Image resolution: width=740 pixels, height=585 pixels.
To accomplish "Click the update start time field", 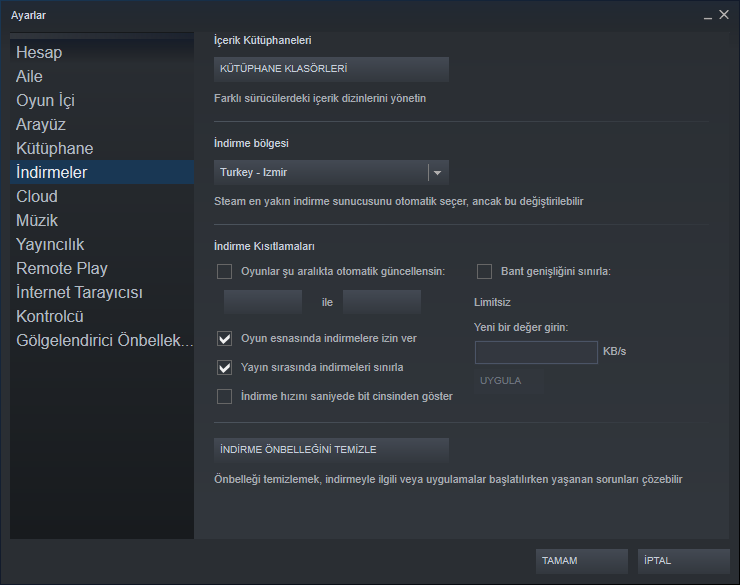I will (x=263, y=302).
